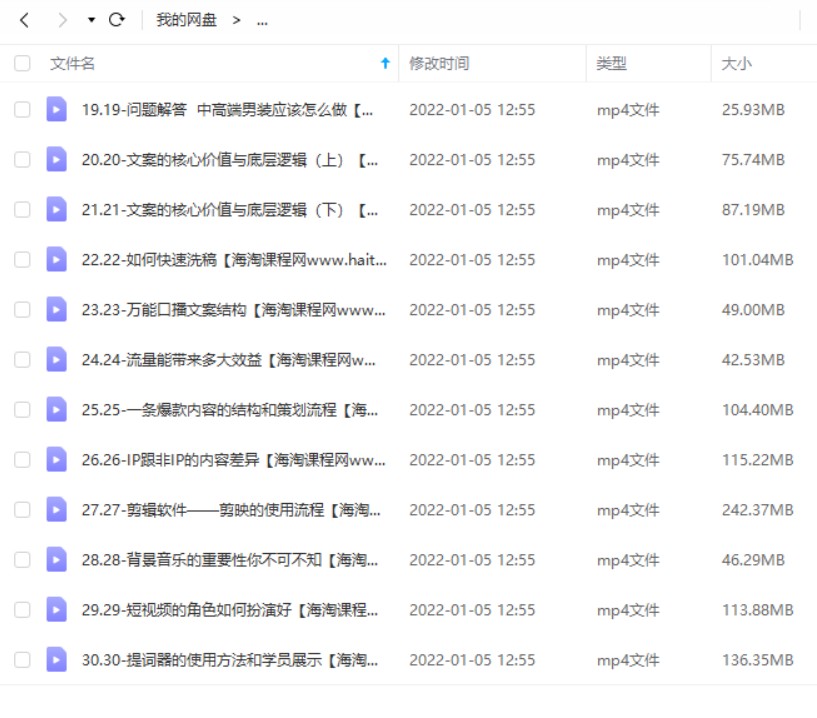
Task: Sort by 文件名 column header
Action: pos(72,64)
